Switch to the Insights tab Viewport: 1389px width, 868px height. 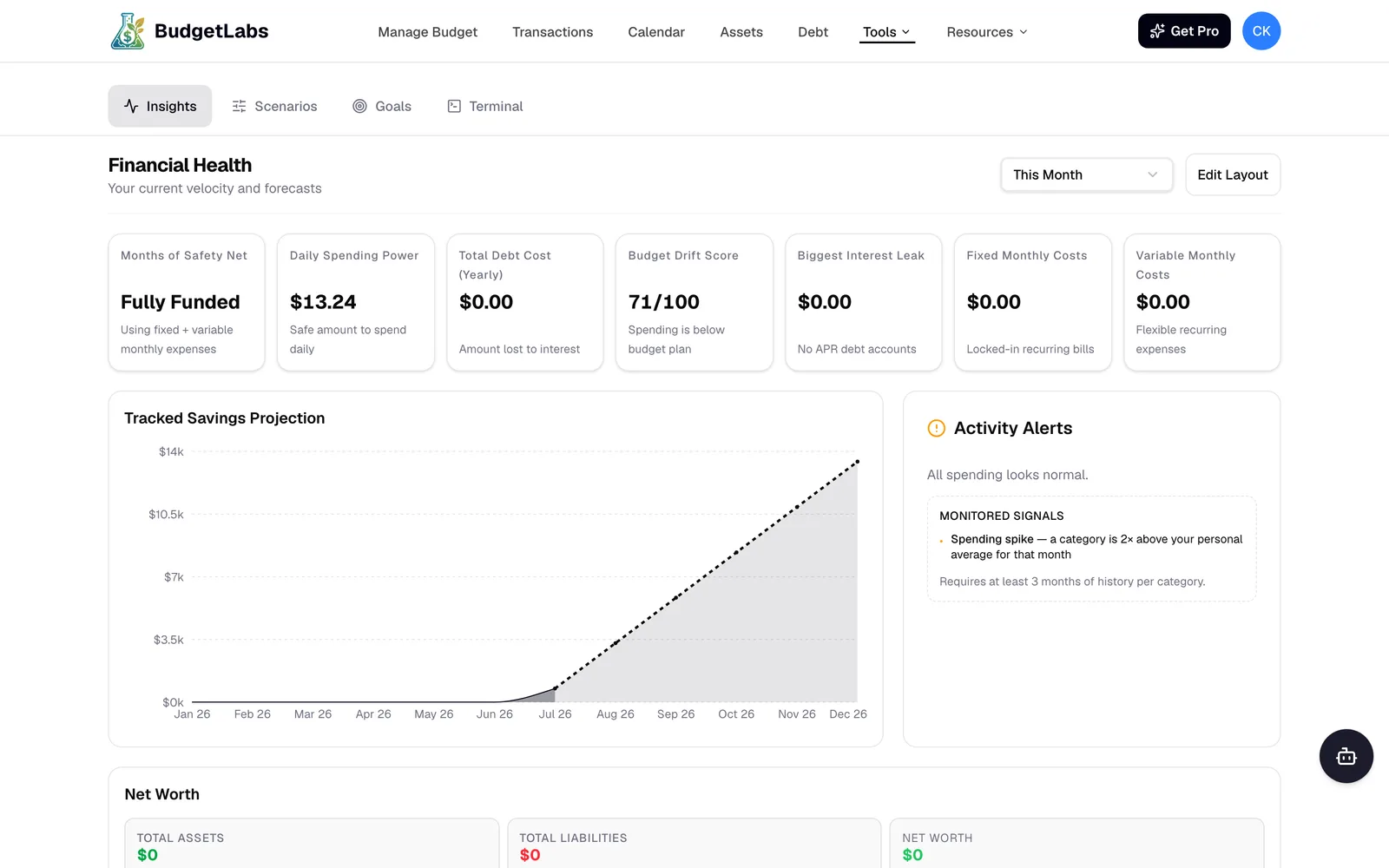click(160, 106)
